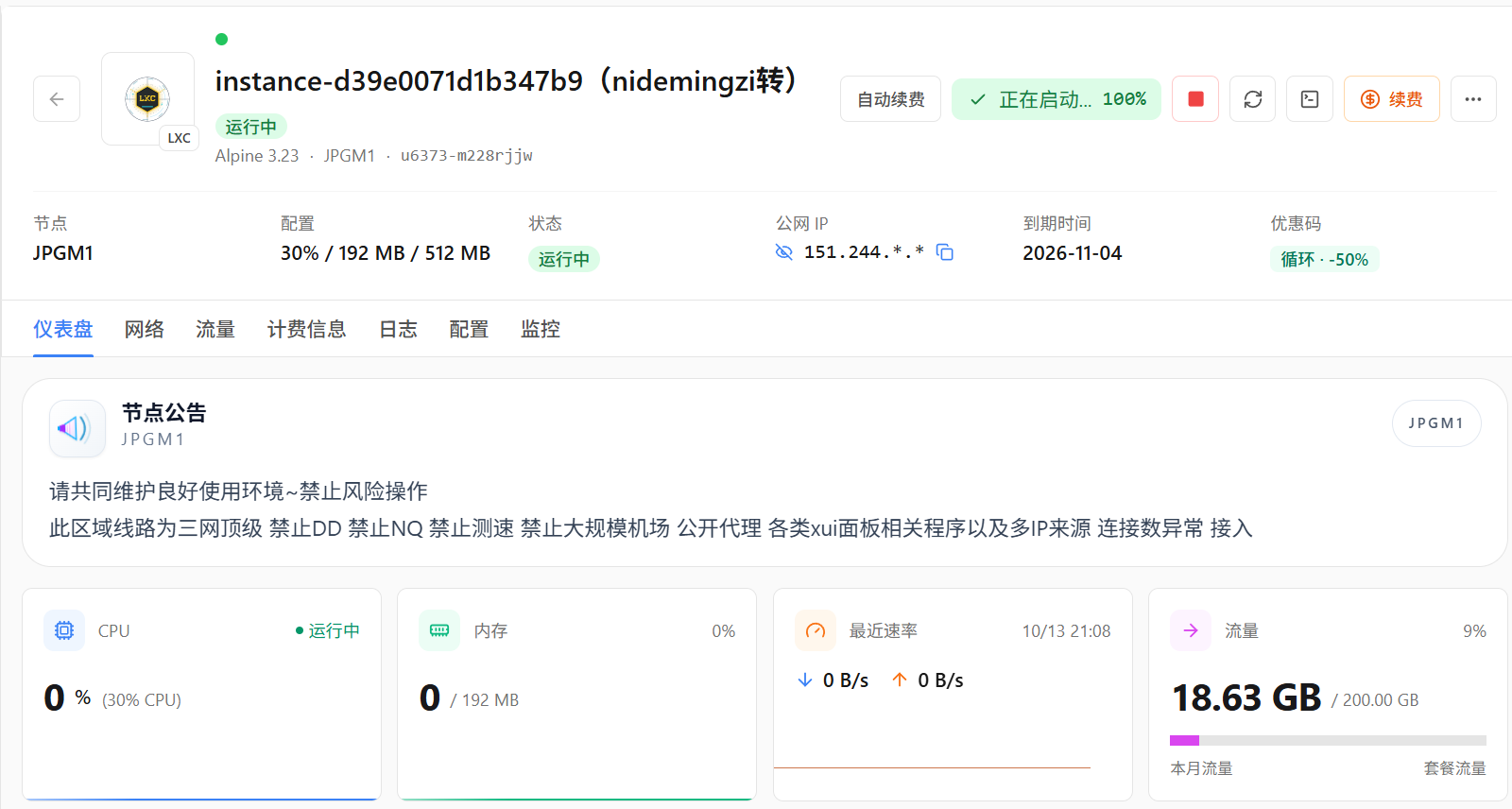The height and width of the screenshot is (809, 1512).
Task: Click the 正在启动 100% status button
Action: (1057, 99)
